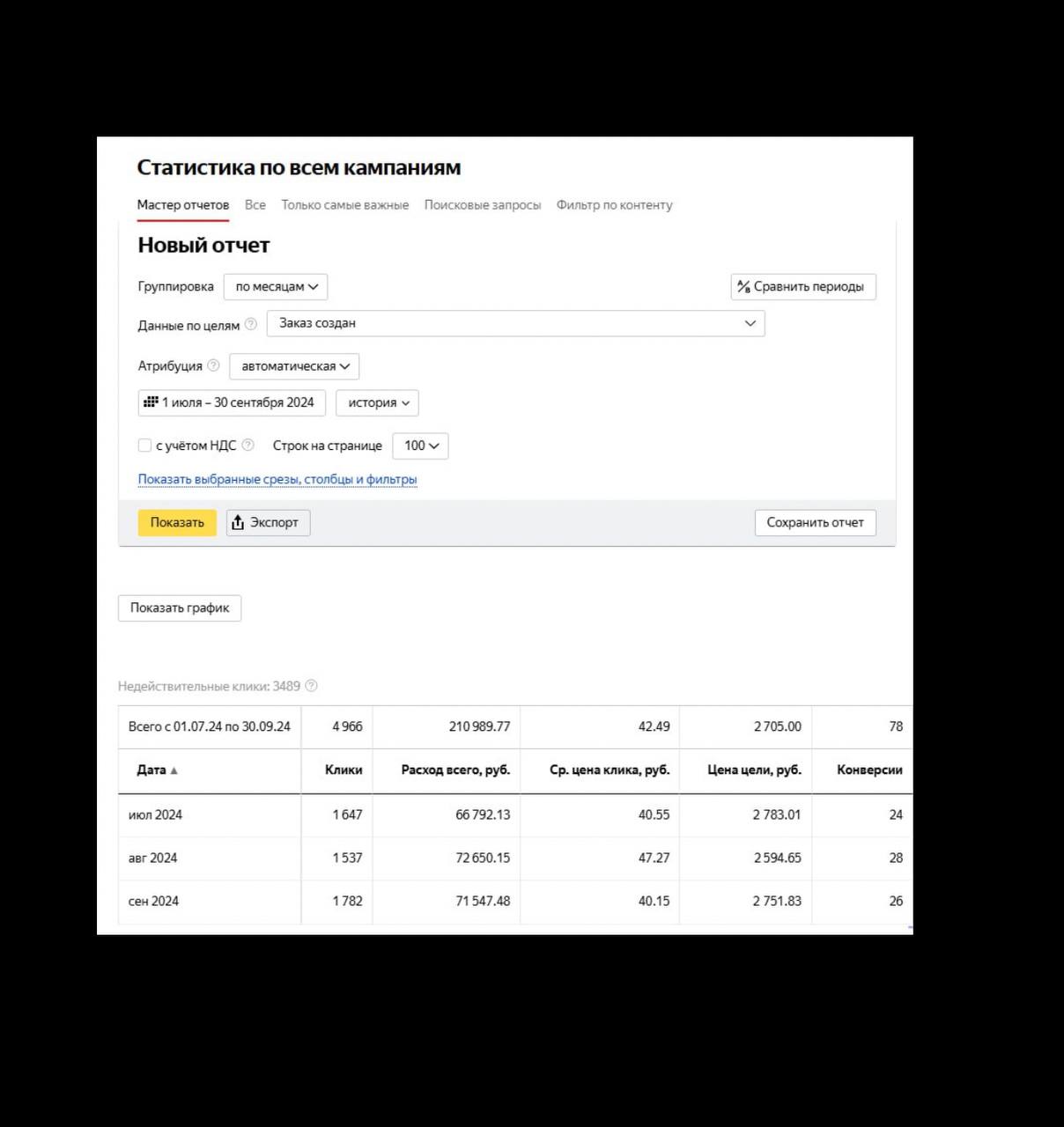Screen dimensions: 1064x1127
Task: Open Фильтр по контенту tab
Action: [614, 205]
